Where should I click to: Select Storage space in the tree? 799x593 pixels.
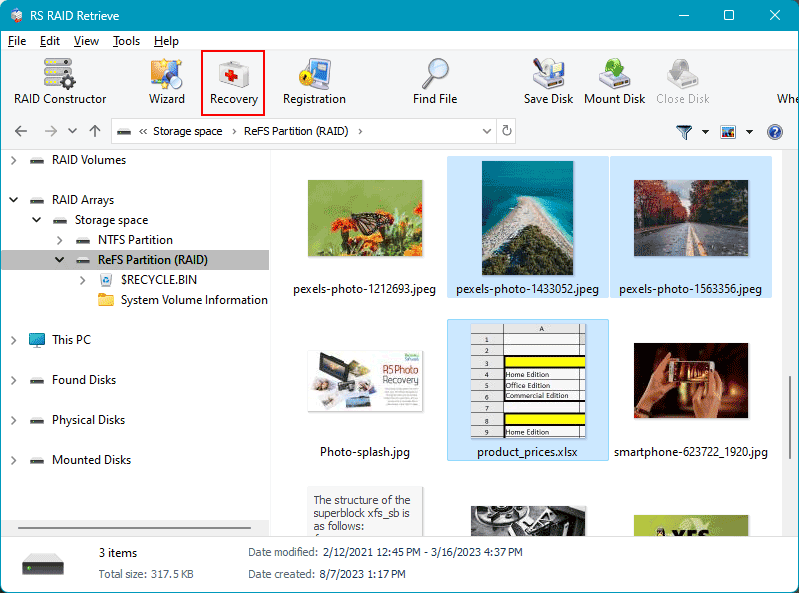(111, 220)
